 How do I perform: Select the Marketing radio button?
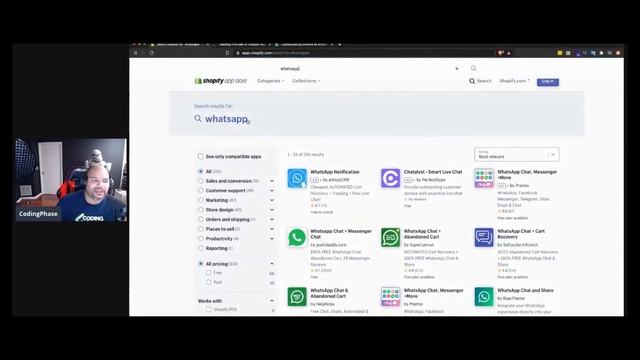pyautogui.click(x=200, y=200)
